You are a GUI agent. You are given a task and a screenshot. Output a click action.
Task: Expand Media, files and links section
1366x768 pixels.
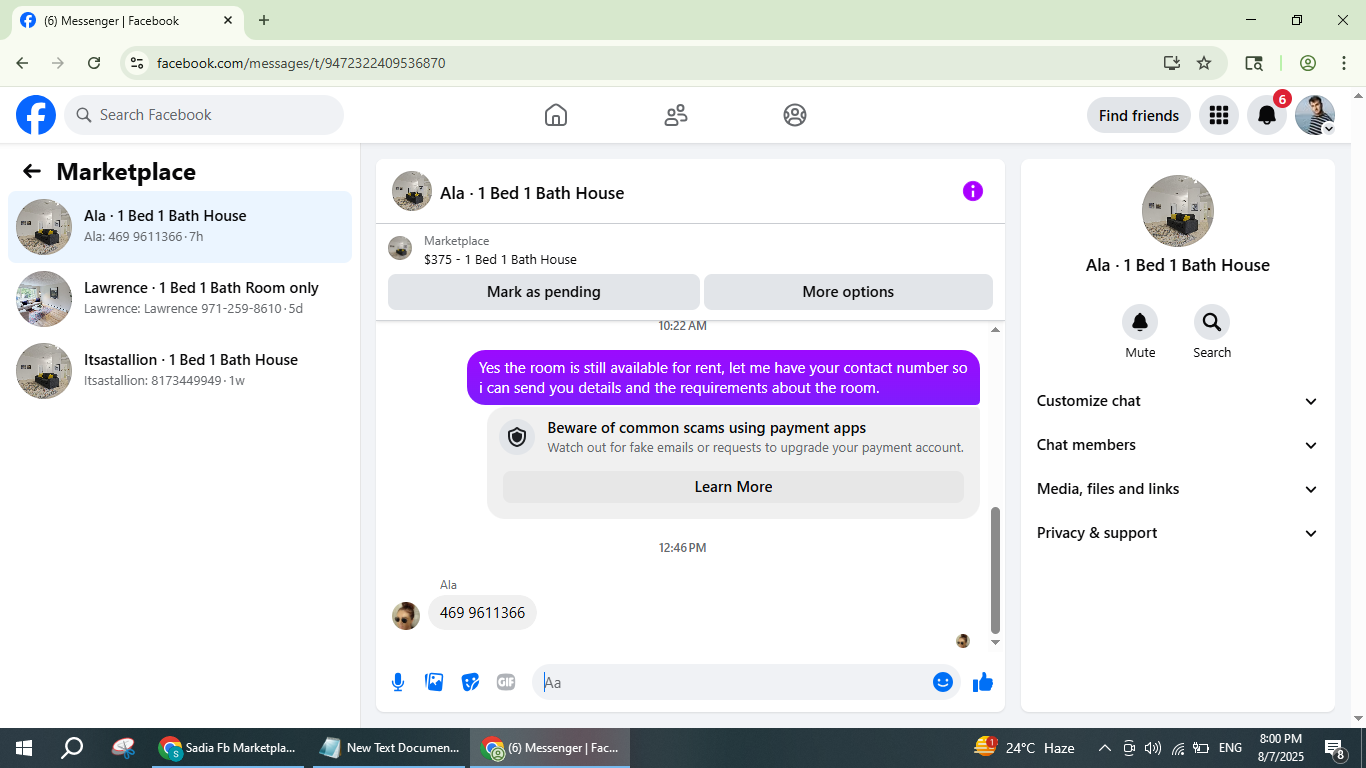tap(1178, 489)
